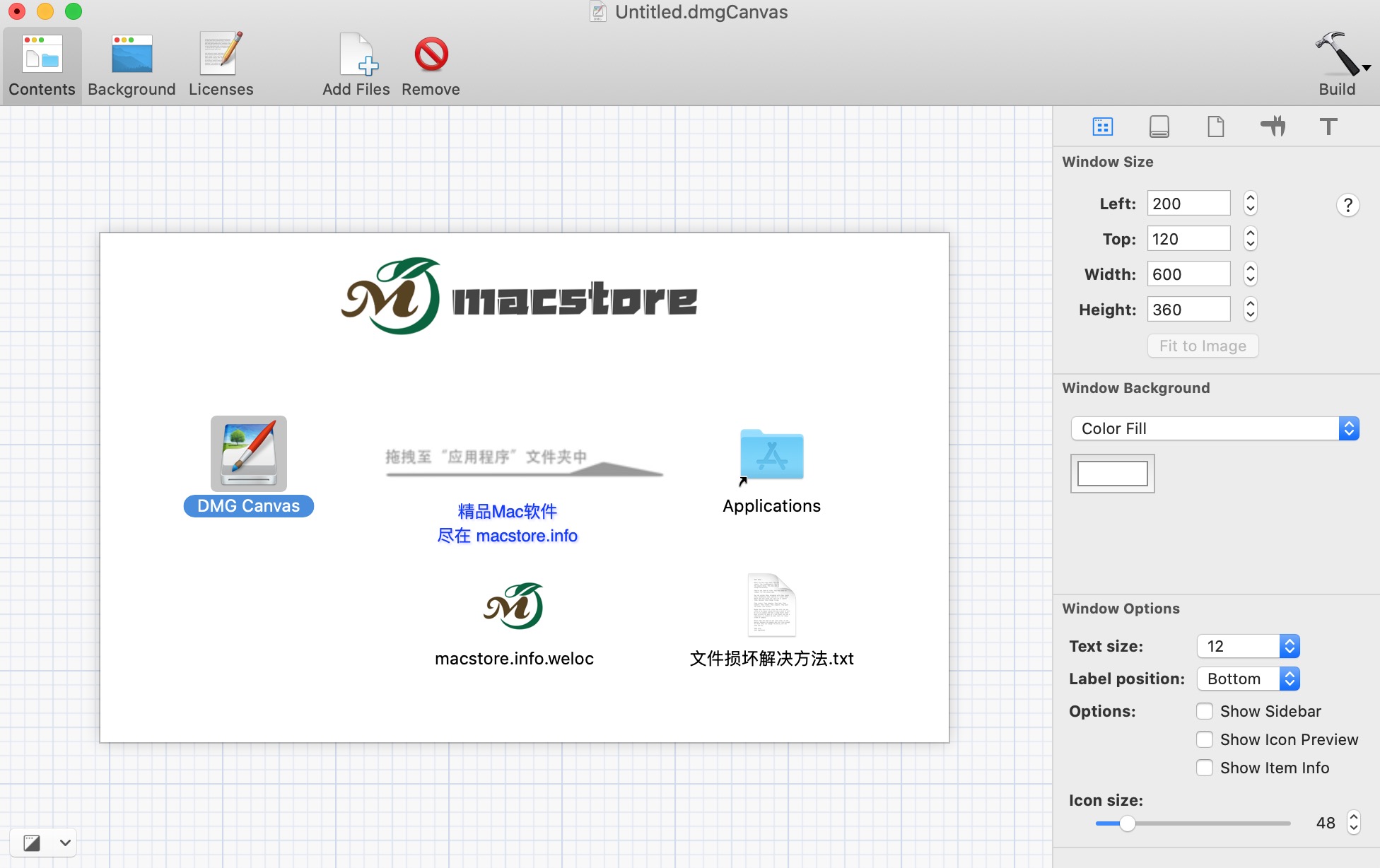Enable the Show Item Info checkbox
The width and height of the screenshot is (1380, 868).
[x=1205, y=768]
